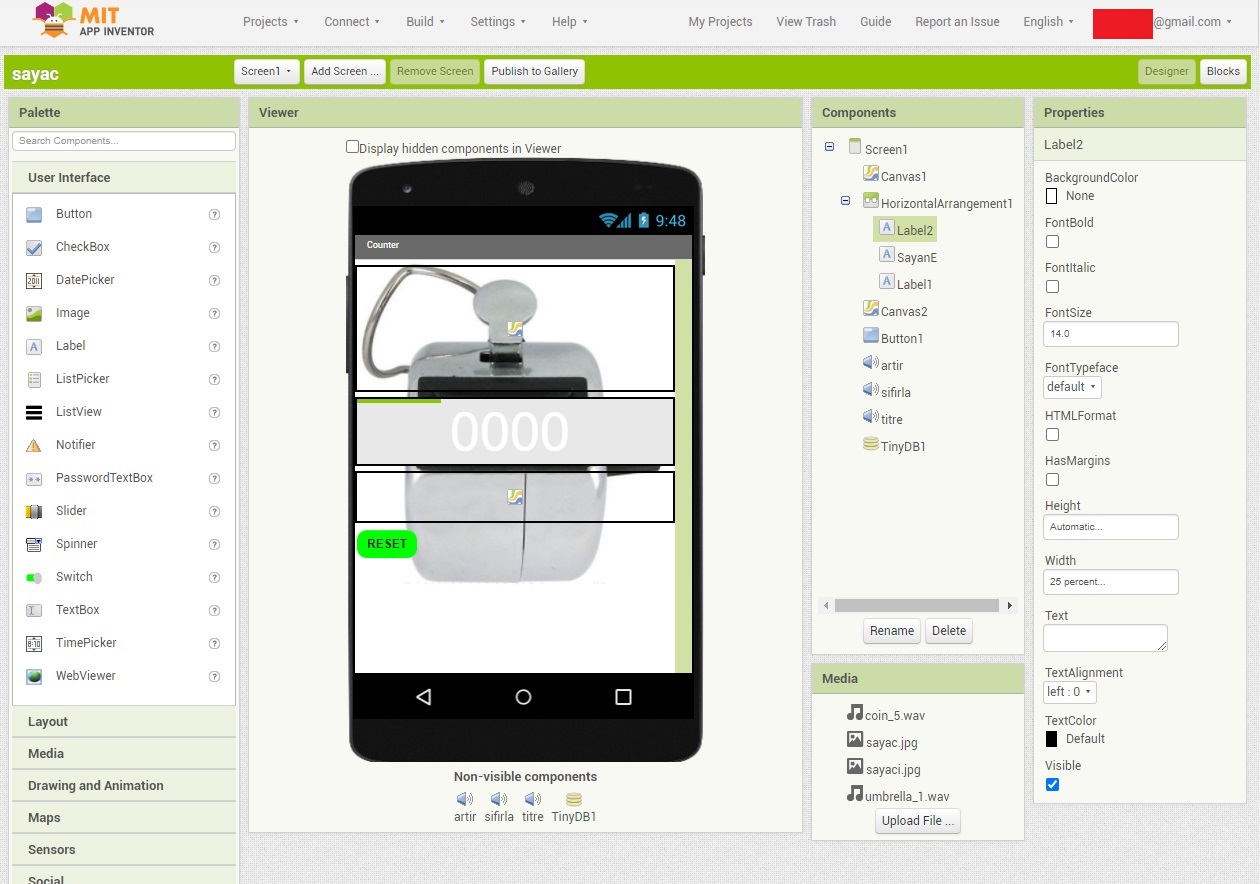This screenshot has height=884, width=1260.
Task: Select the TimePicker palette icon
Action: pyautogui.click(x=34, y=643)
